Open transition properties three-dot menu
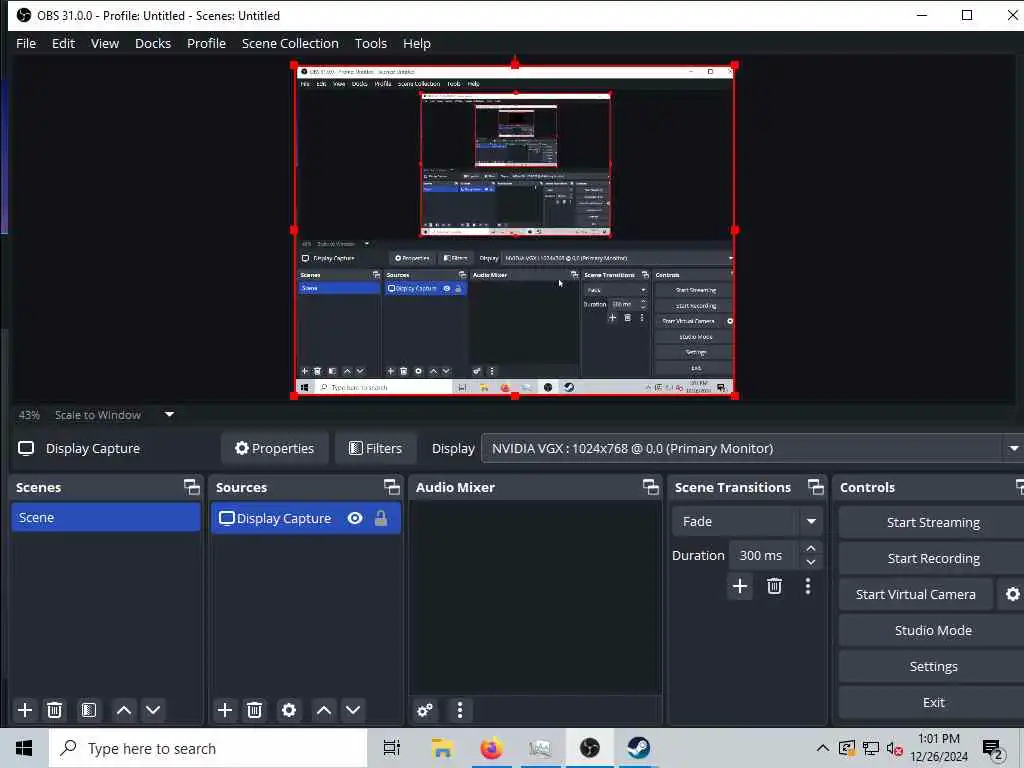1024x768 pixels. pyautogui.click(x=808, y=586)
